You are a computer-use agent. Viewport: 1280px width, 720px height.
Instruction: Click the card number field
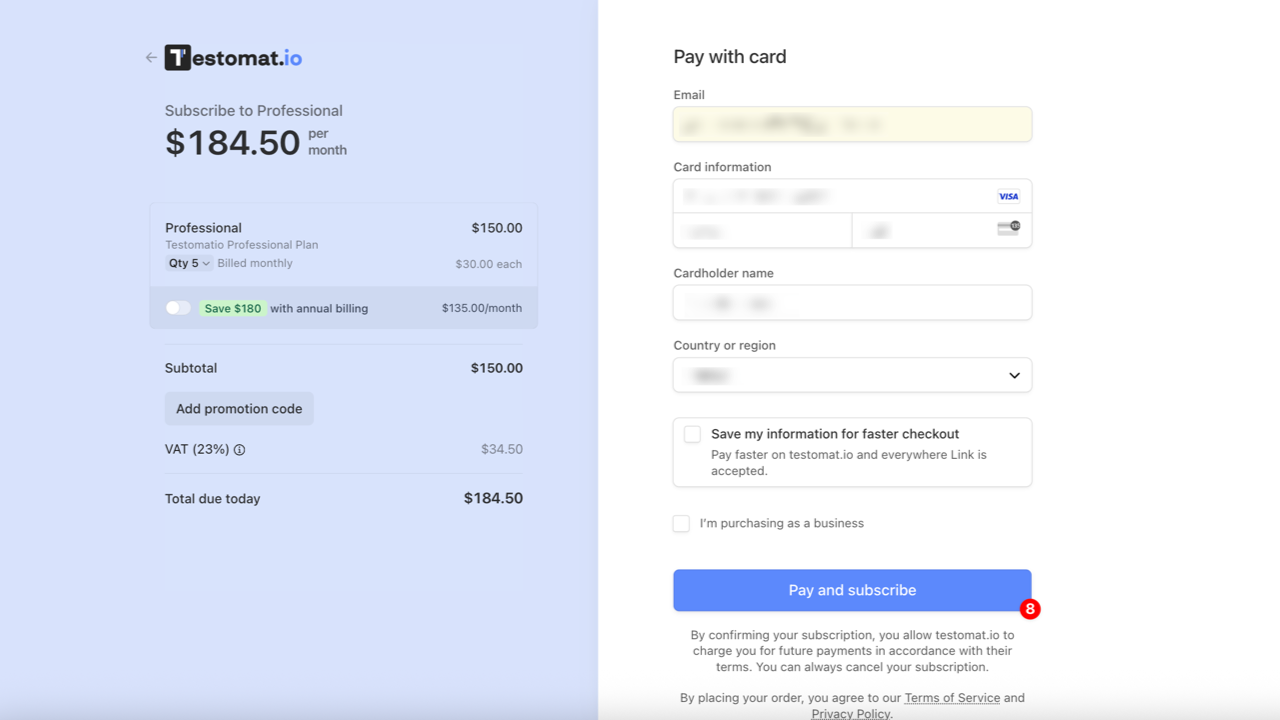(820, 196)
